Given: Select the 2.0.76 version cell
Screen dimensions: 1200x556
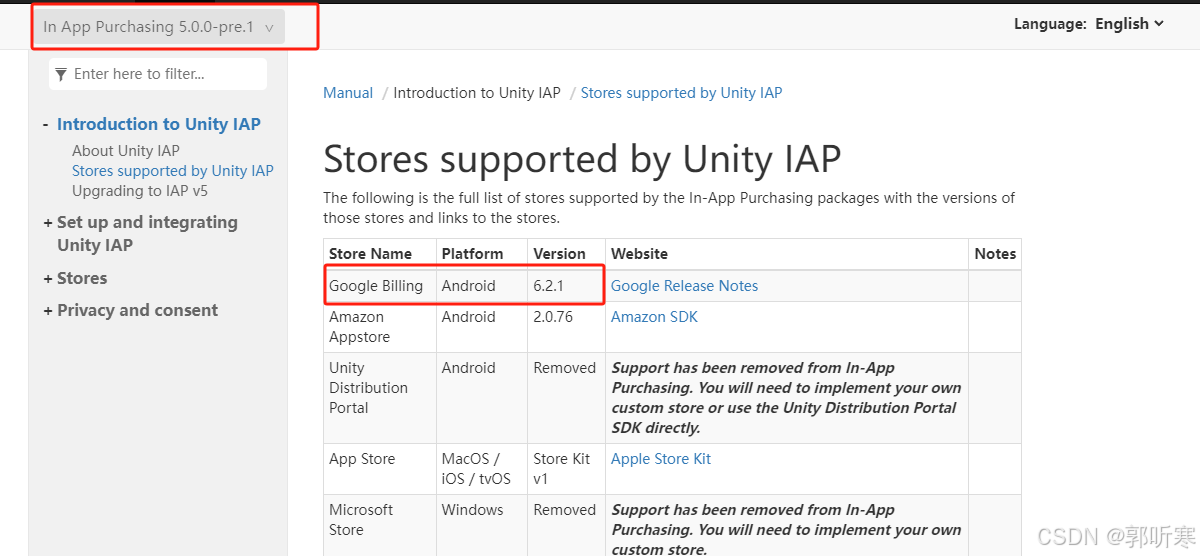Looking at the screenshot, I should click(566, 327).
